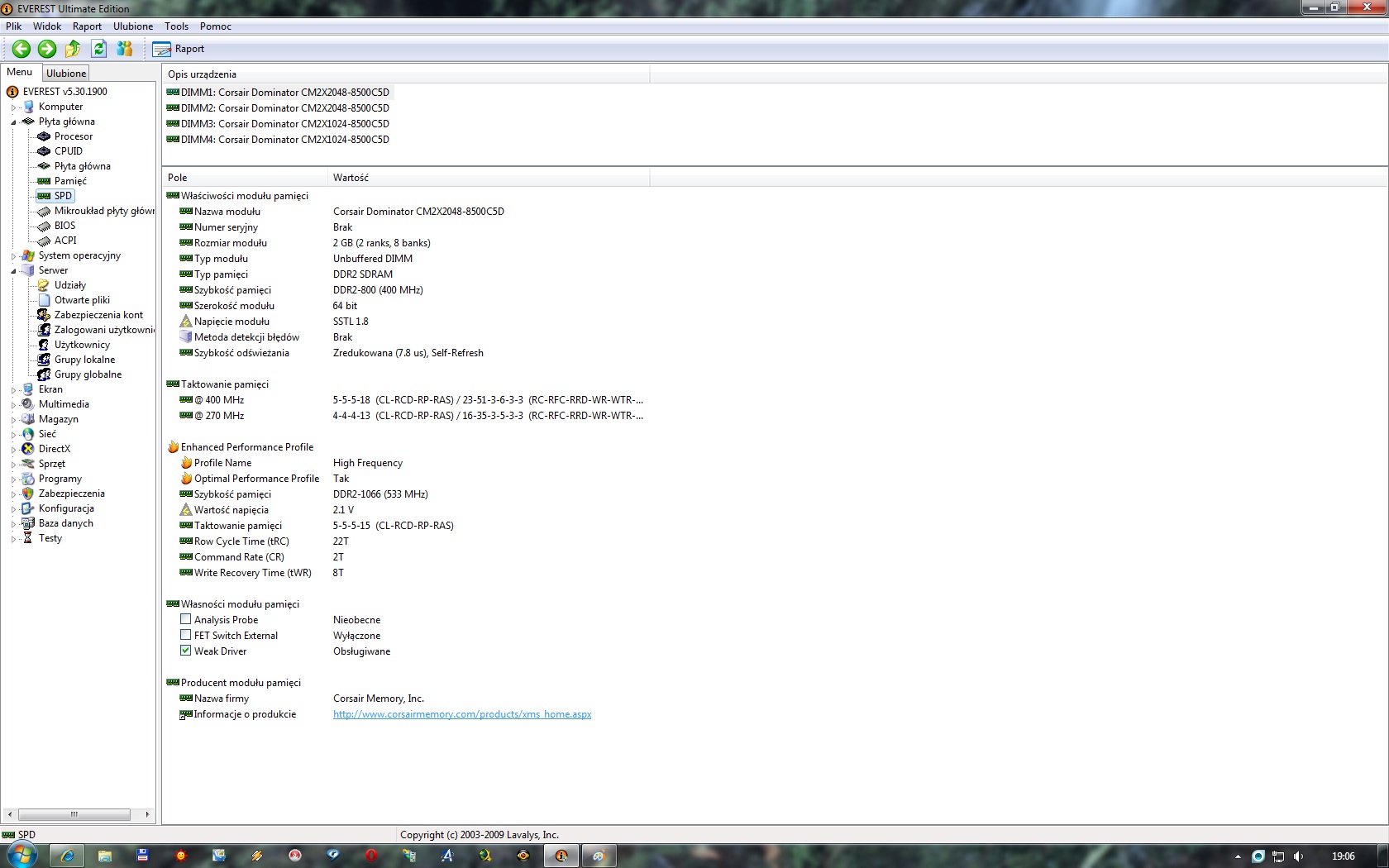Select the EVEREST v5.30.1900 root node
This screenshot has height=868, width=1389.
pyautogui.click(x=64, y=92)
